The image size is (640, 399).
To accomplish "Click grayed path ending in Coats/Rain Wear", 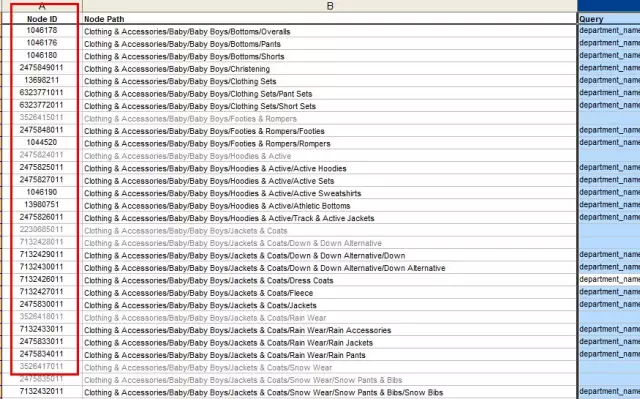I will pos(205,318).
